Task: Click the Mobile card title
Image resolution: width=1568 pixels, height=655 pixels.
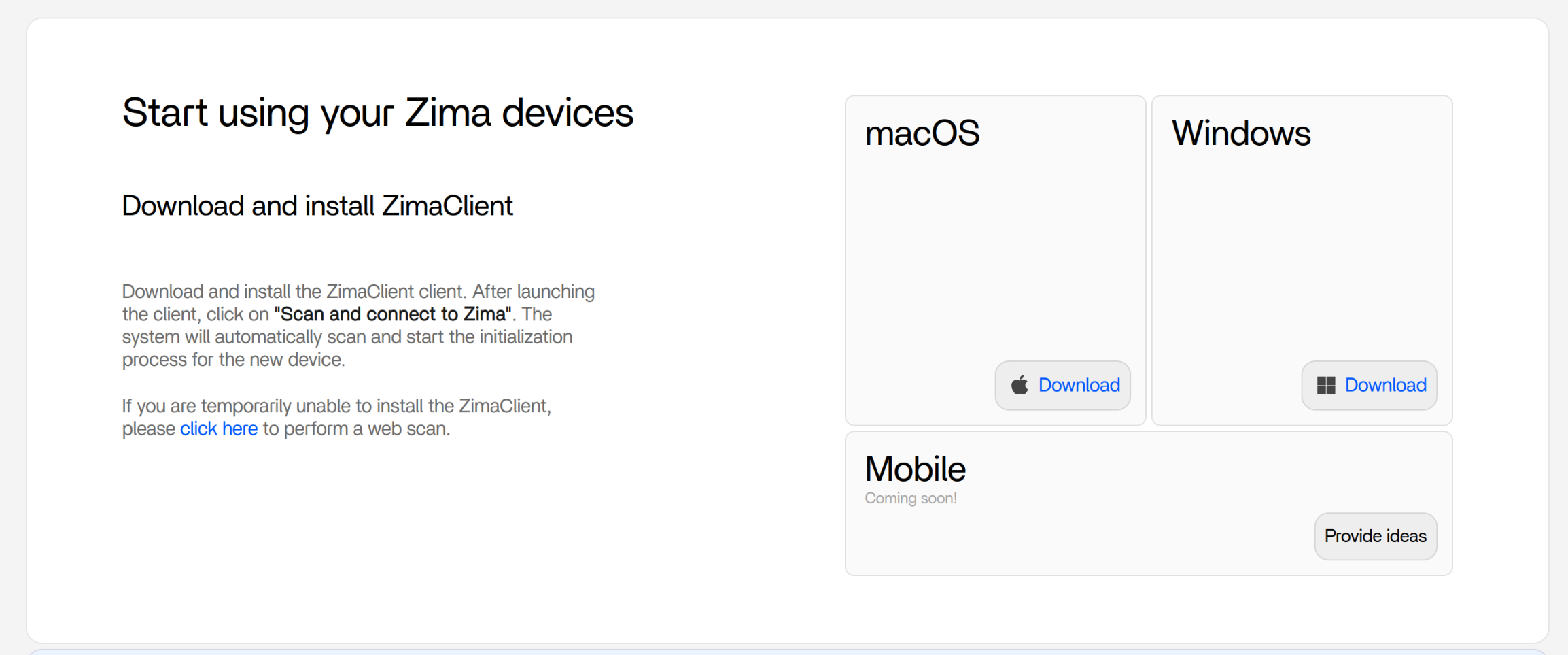Action: point(915,469)
